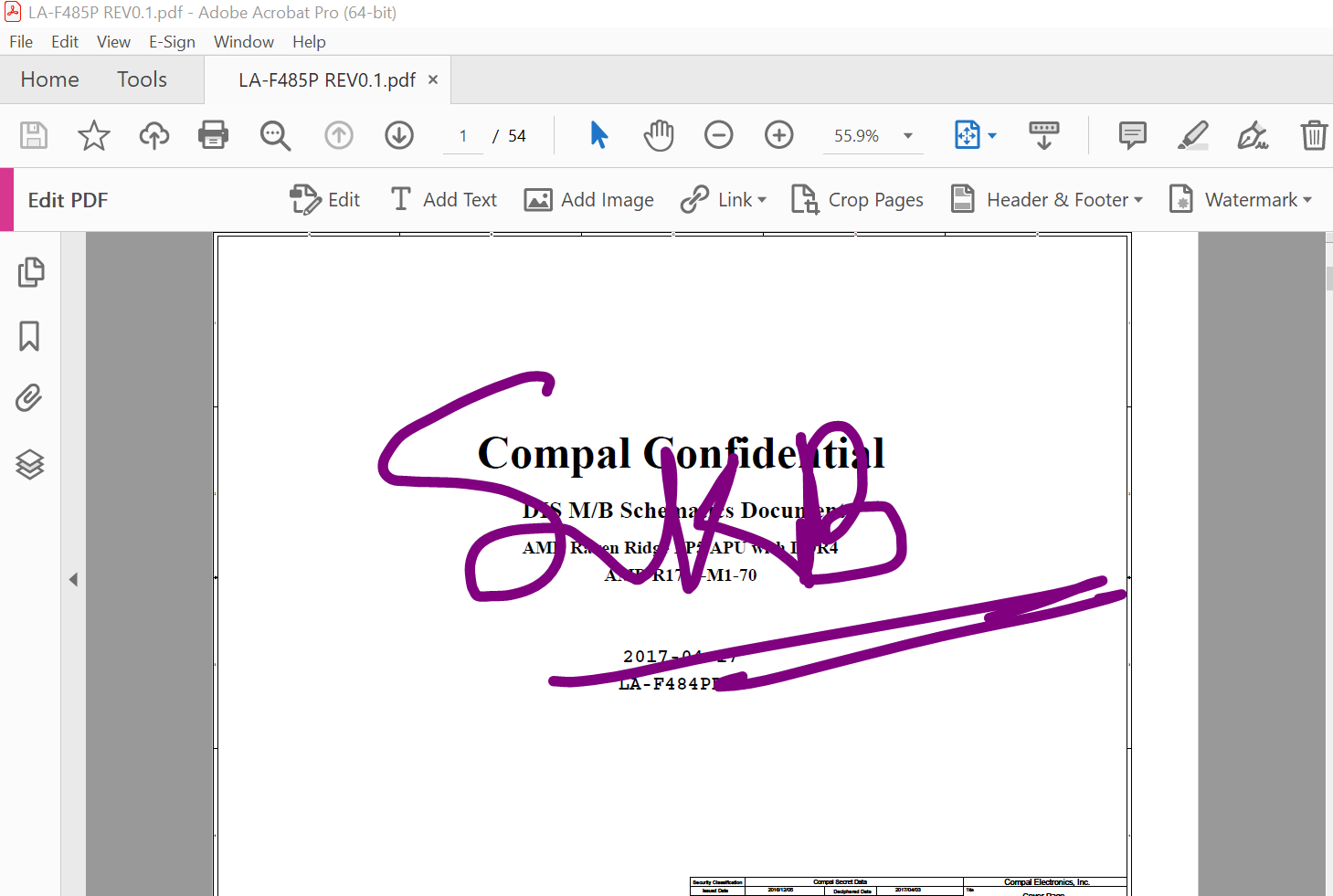
Task: Click the current page number field
Action: (463, 135)
